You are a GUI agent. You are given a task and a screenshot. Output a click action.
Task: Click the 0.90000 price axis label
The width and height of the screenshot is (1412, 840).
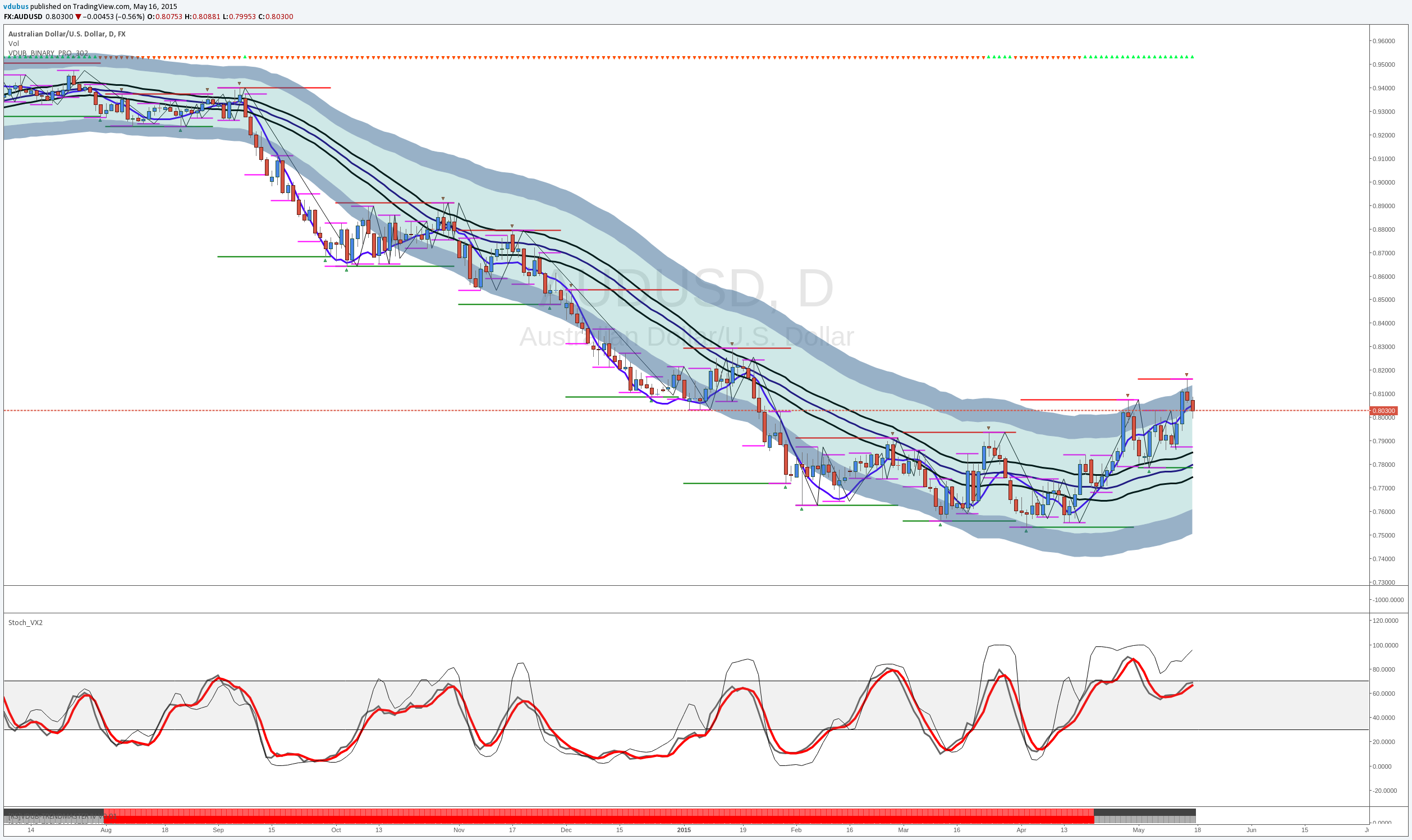pyautogui.click(x=1384, y=182)
